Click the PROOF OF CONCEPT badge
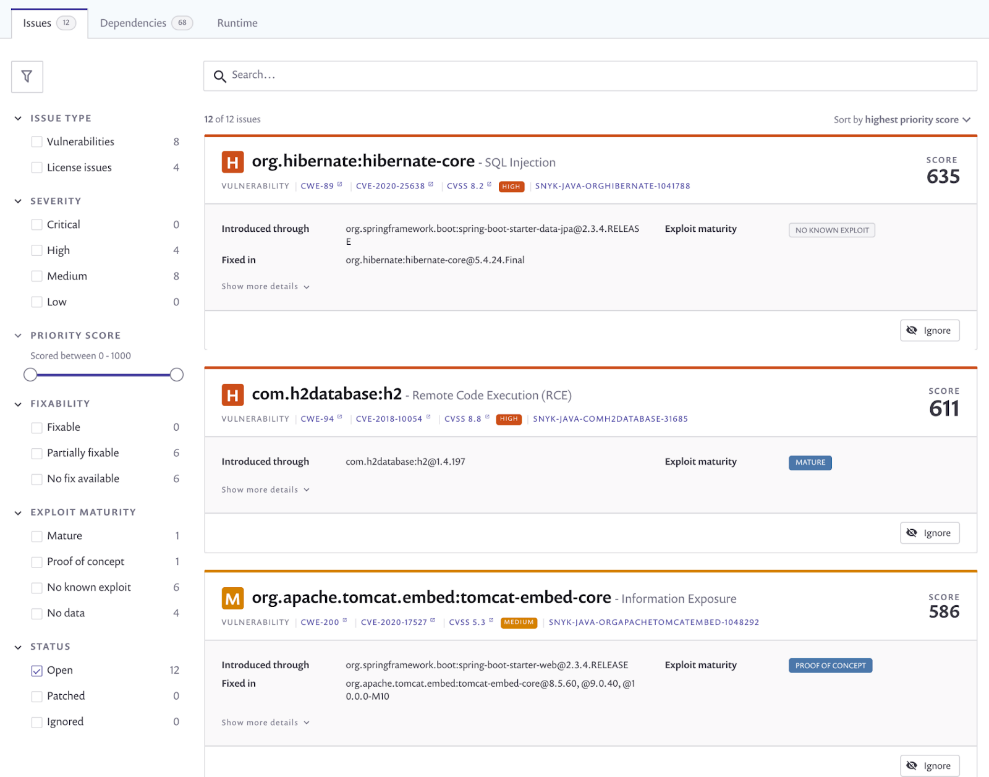989x777 pixels. tap(830, 665)
